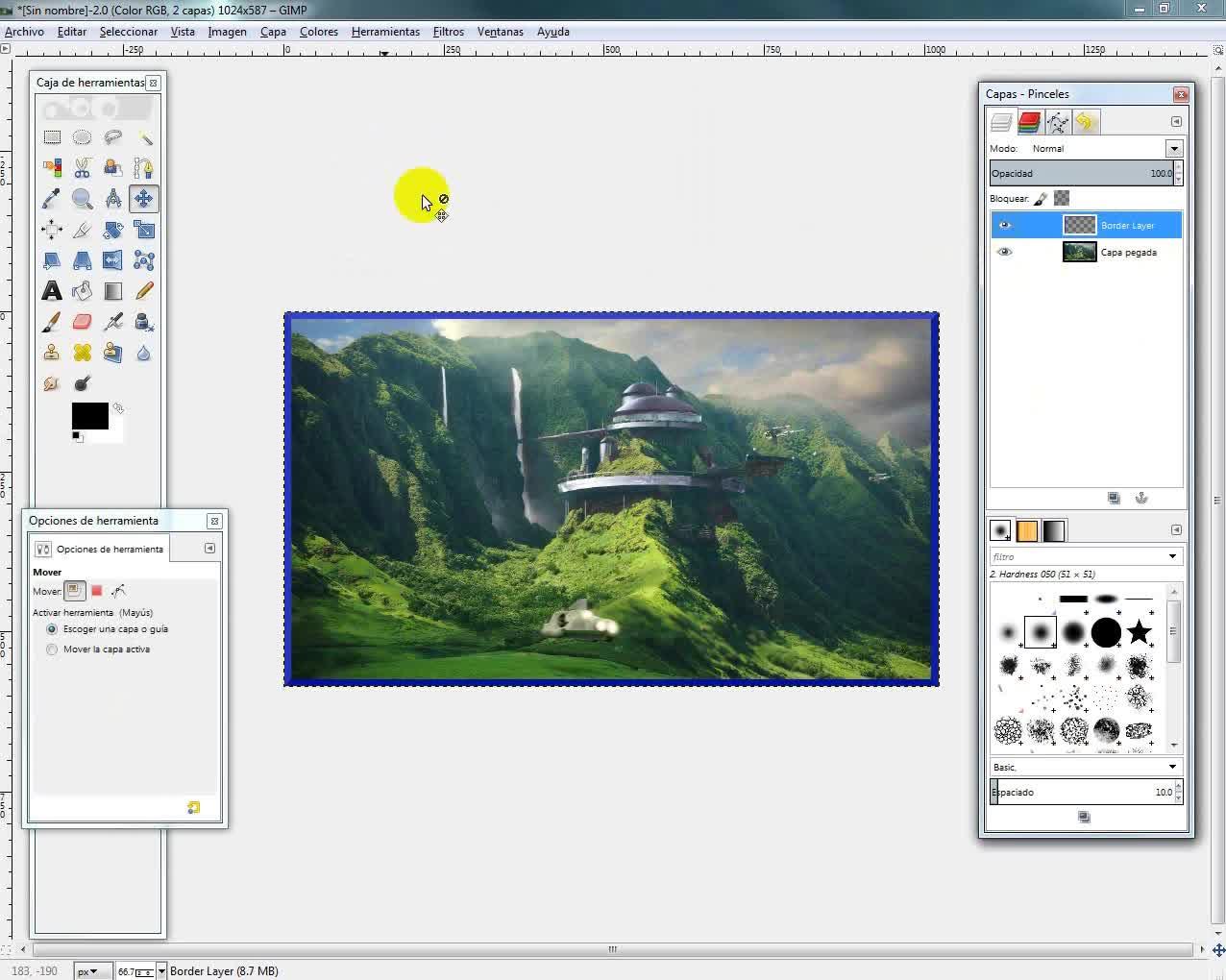Viewport: 1226px width, 980px height.
Task: Select the Zoom magnifier tool
Action: [83, 199]
